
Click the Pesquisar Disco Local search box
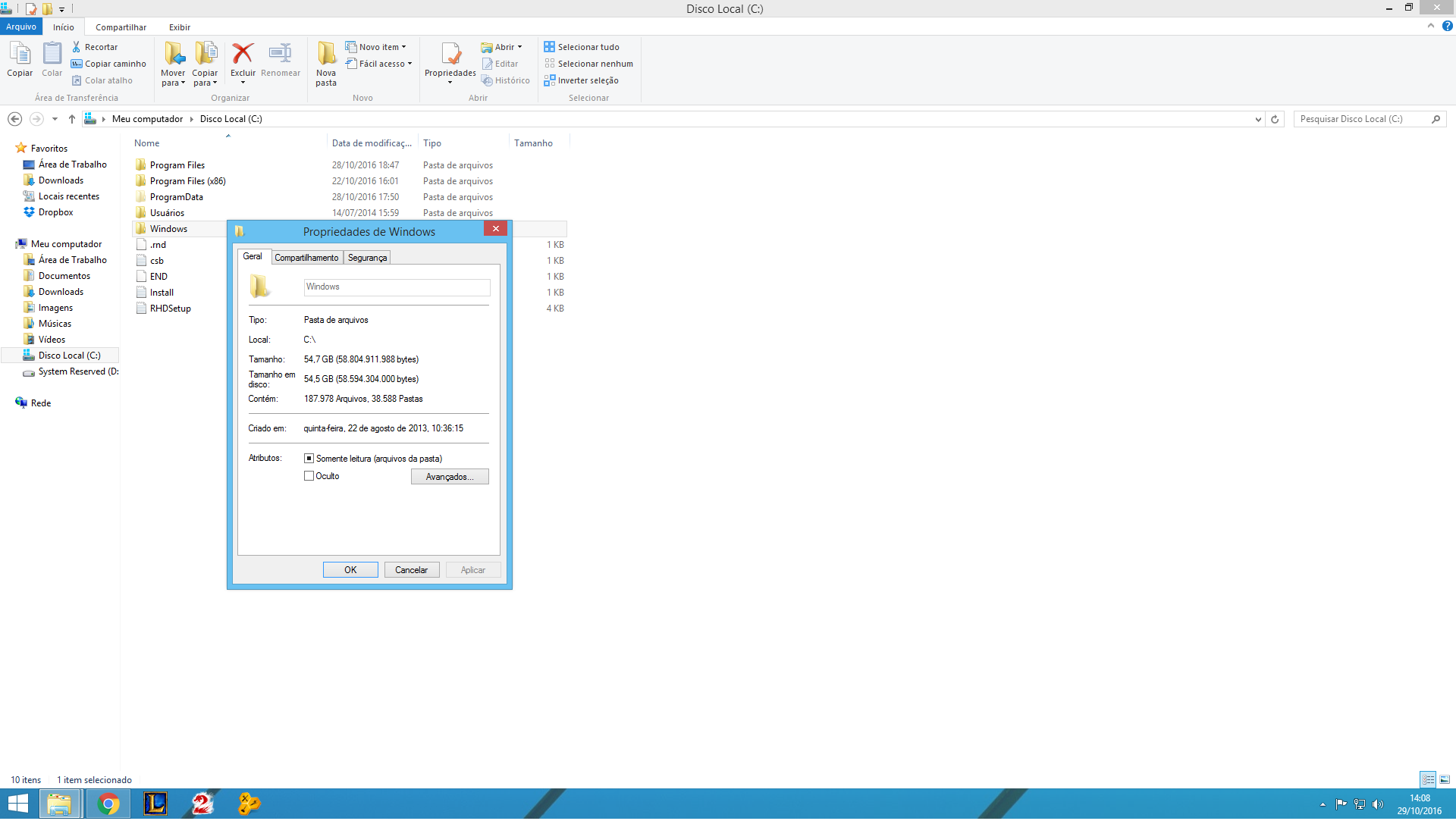tap(1361, 119)
